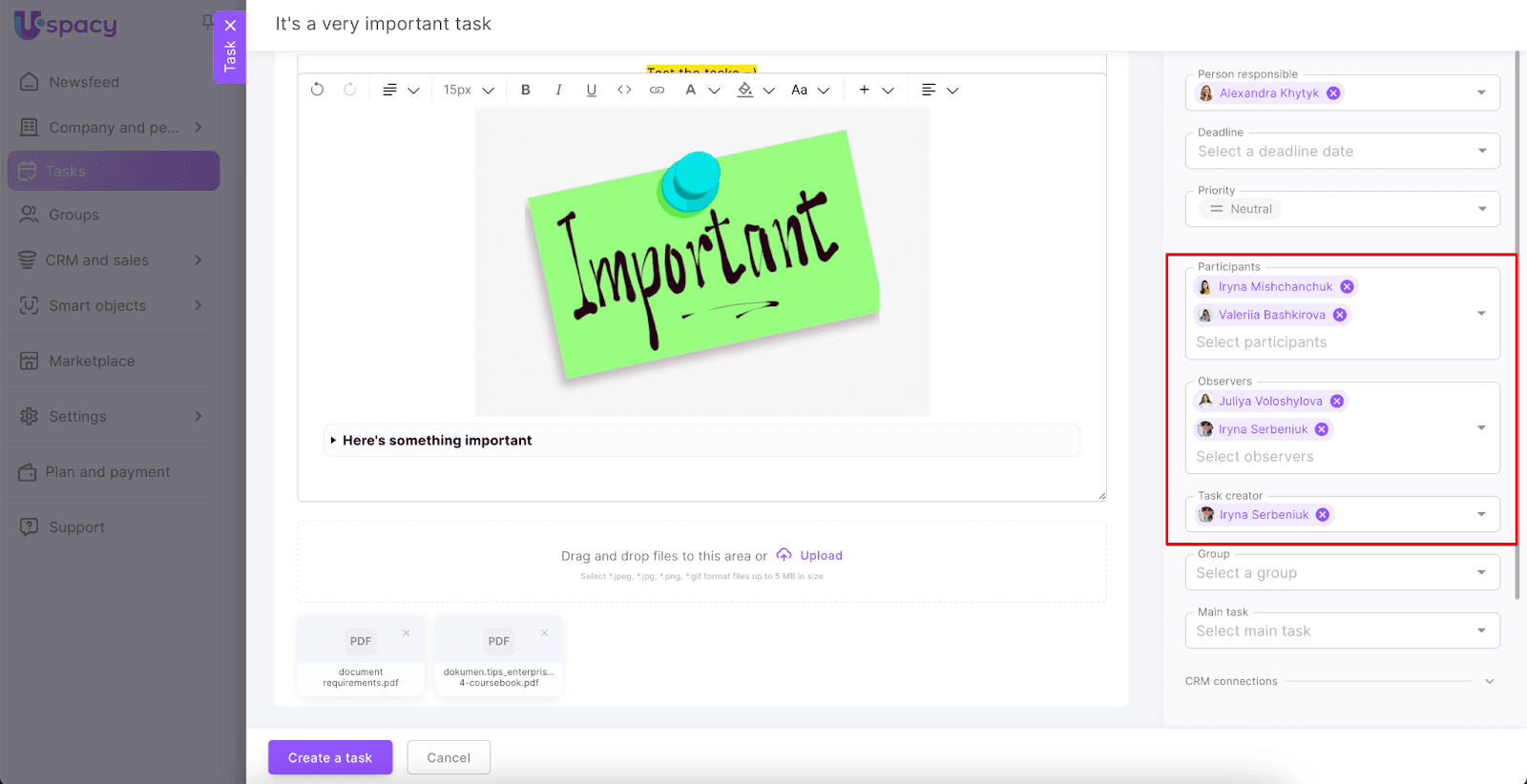Open the Priority dropdown showing Neutral
Viewport: 1527px width, 784px height.
coord(1342,209)
